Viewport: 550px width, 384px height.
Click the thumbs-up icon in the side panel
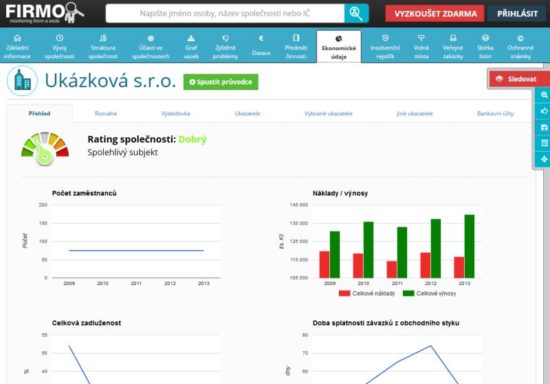(544, 111)
